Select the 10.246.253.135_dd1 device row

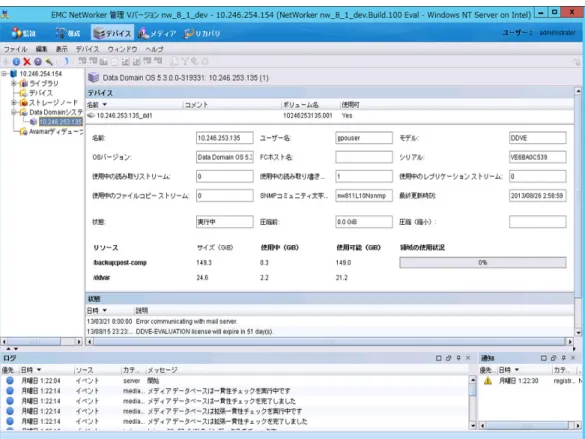coord(330,116)
